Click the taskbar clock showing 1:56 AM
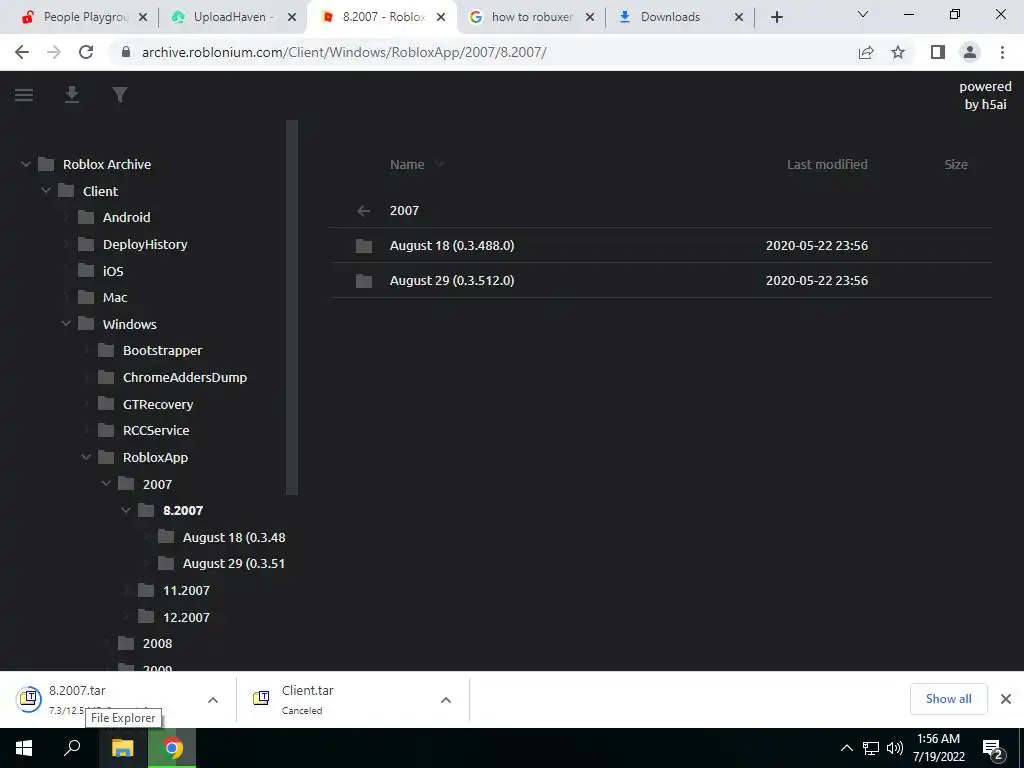 pos(938,748)
